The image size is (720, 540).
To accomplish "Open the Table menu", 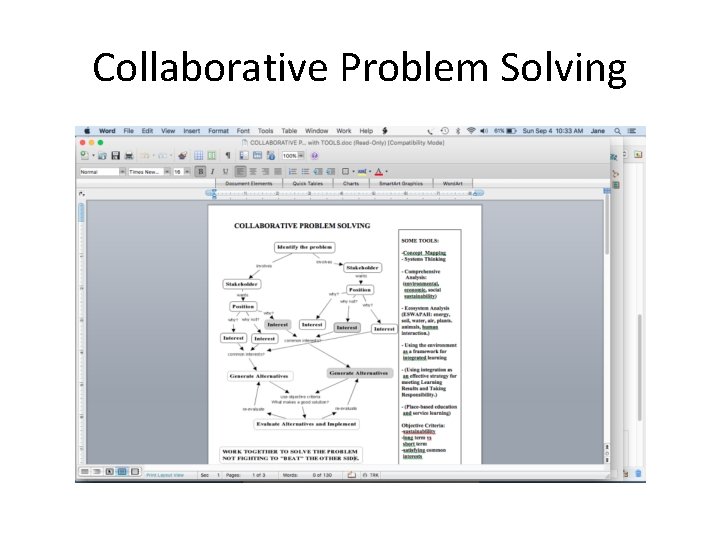I will [289, 131].
